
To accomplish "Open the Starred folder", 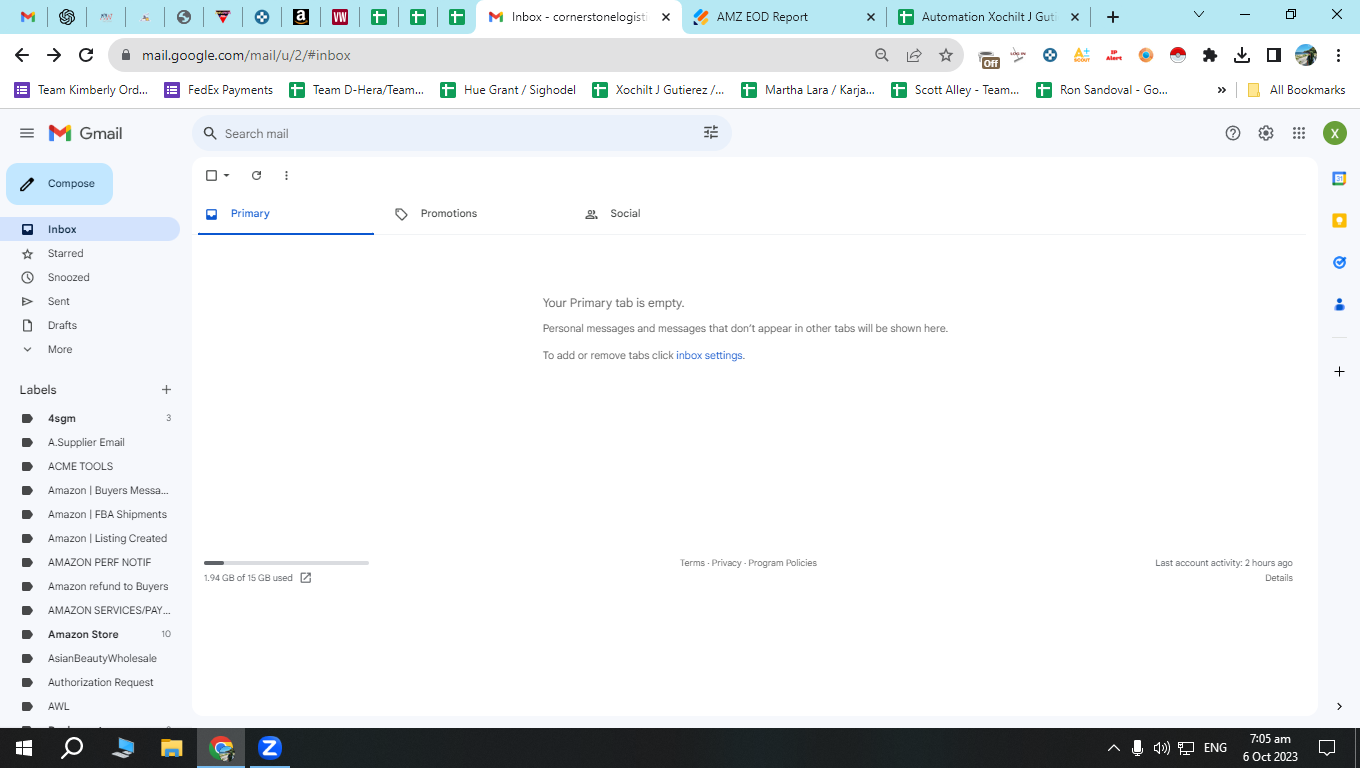I will [x=90, y=253].
